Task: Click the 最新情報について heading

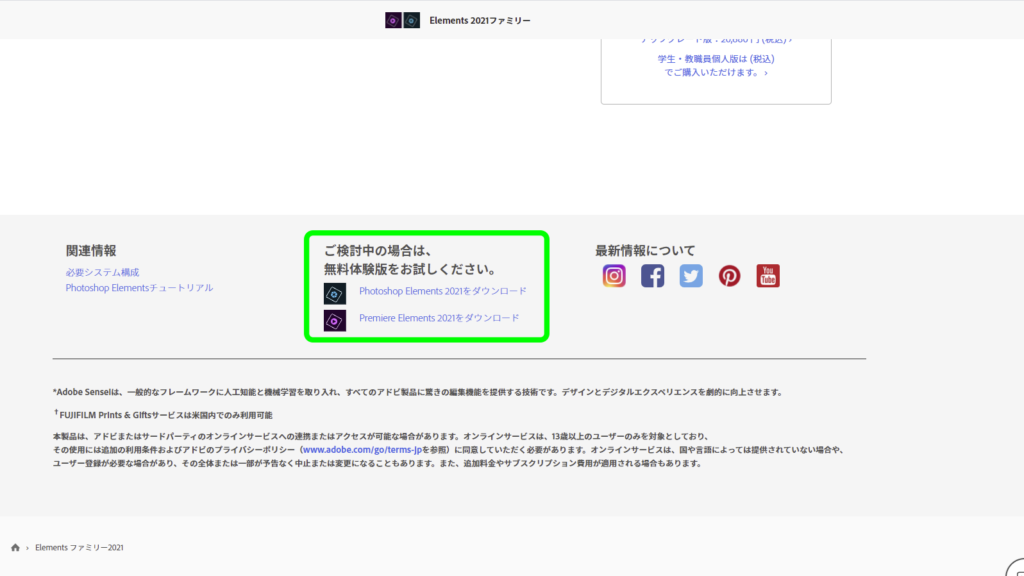Action: 645,251
